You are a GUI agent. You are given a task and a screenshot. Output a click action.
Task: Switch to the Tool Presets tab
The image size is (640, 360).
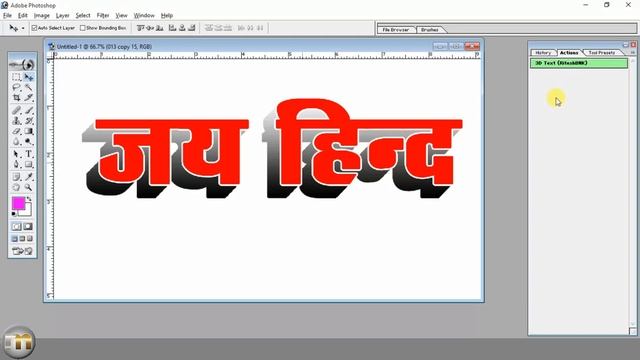[x=602, y=53]
